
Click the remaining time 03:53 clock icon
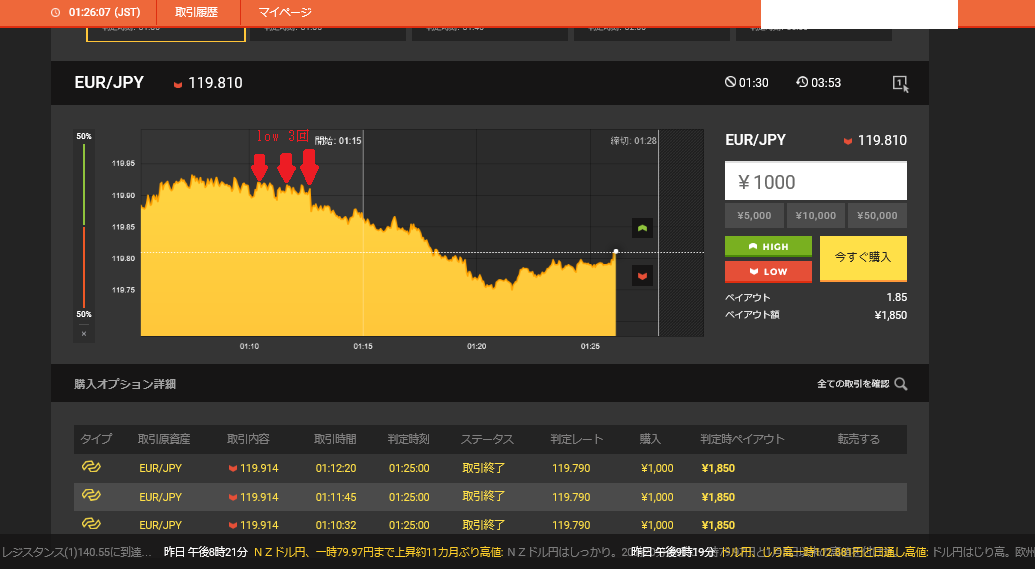coord(802,83)
